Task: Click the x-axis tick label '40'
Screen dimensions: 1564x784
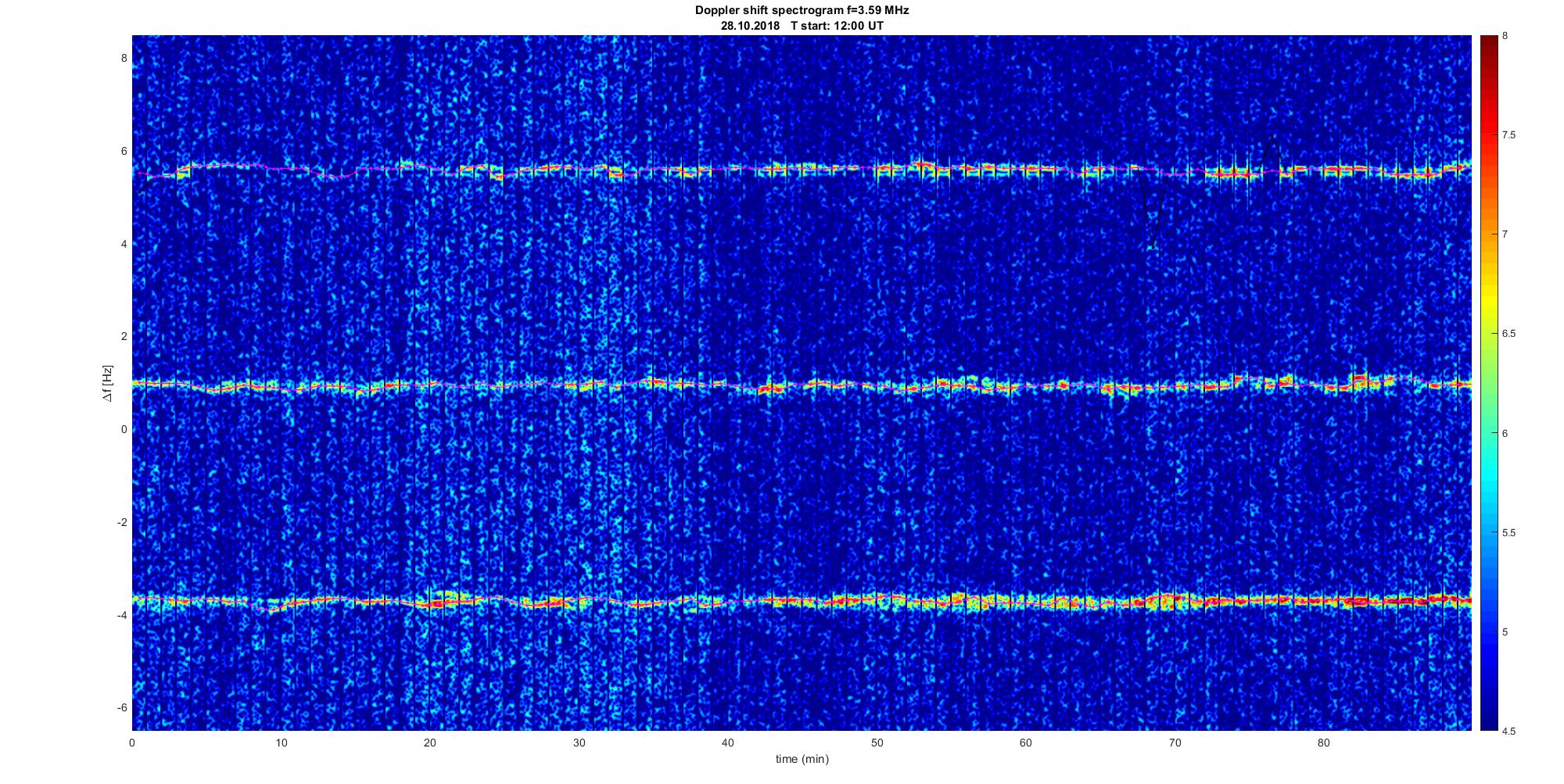Action: click(728, 743)
